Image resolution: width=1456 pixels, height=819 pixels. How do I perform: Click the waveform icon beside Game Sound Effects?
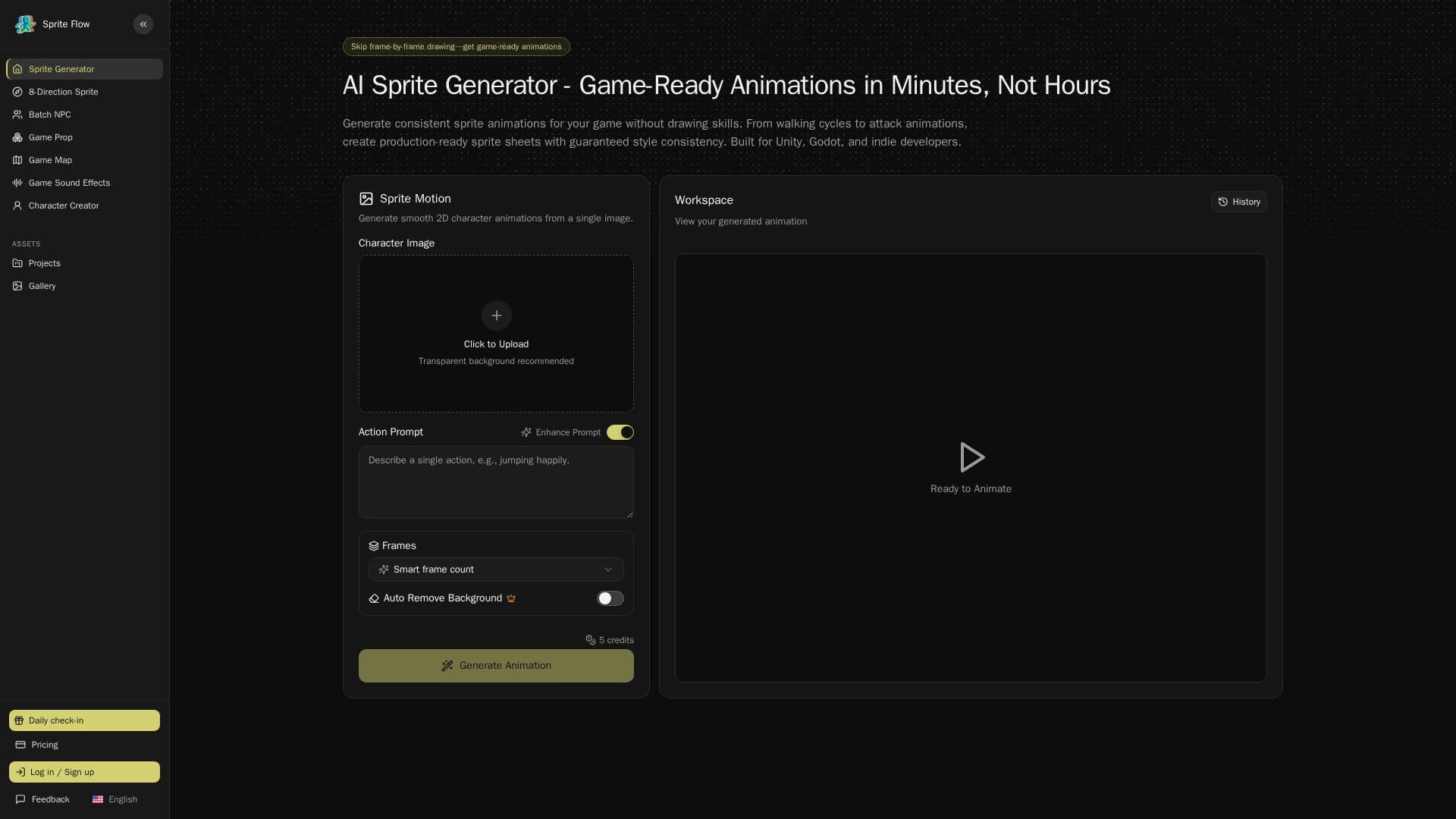17,183
